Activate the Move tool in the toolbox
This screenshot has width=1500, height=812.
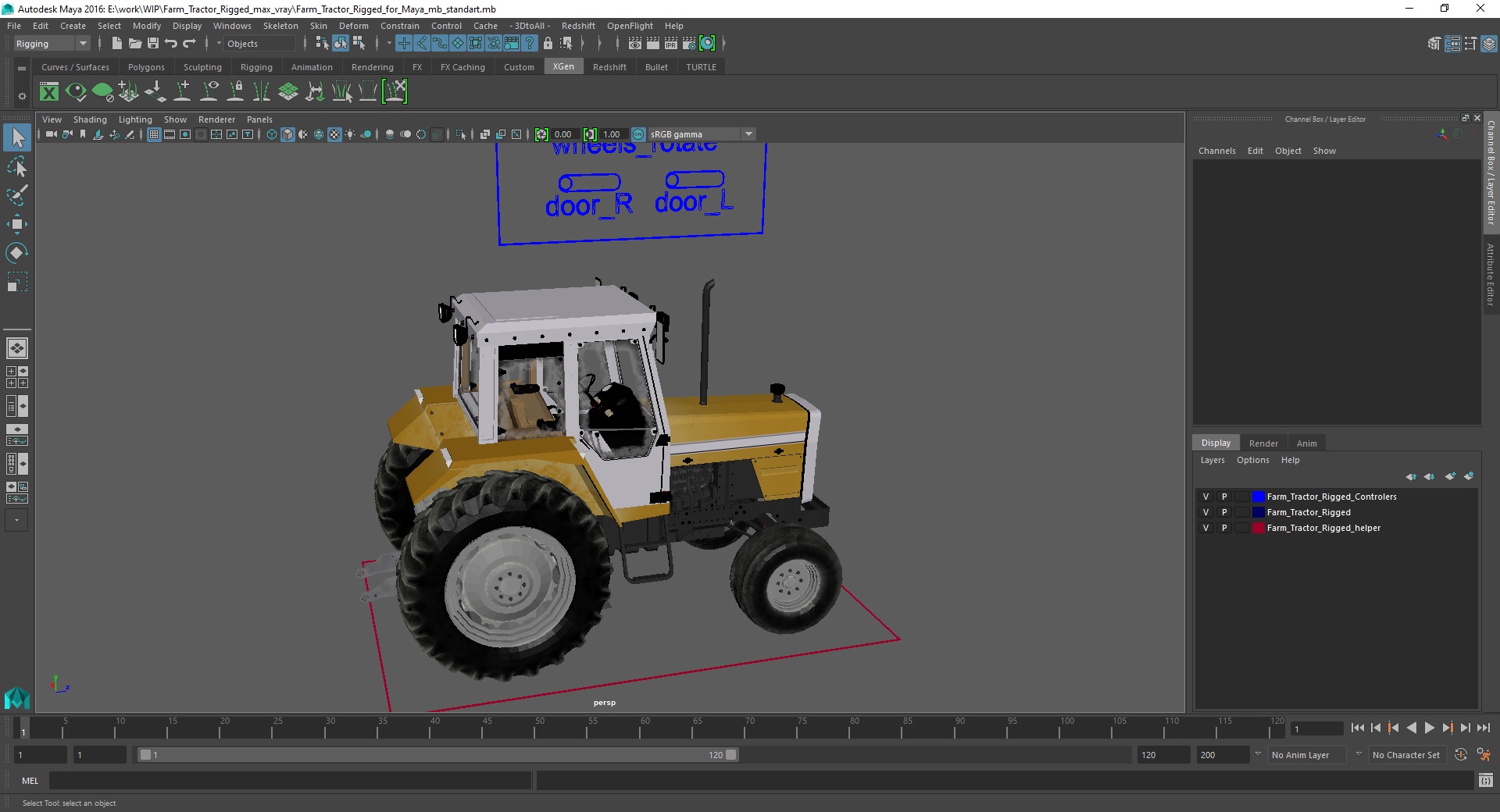[x=17, y=224]
